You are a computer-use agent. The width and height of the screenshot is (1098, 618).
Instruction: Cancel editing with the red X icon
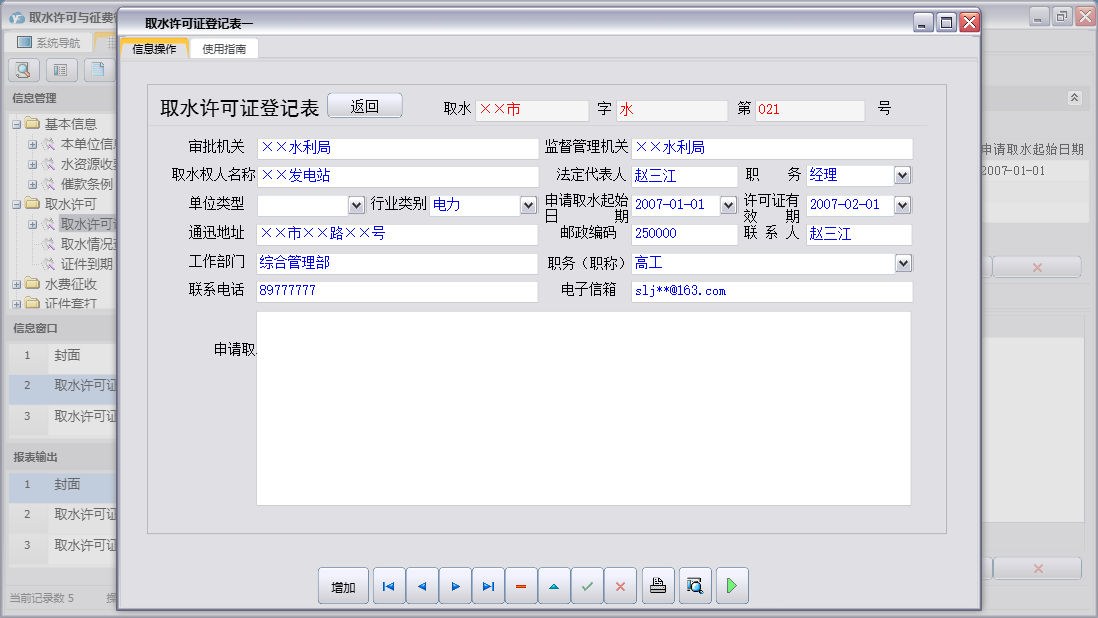coord(620,586)
